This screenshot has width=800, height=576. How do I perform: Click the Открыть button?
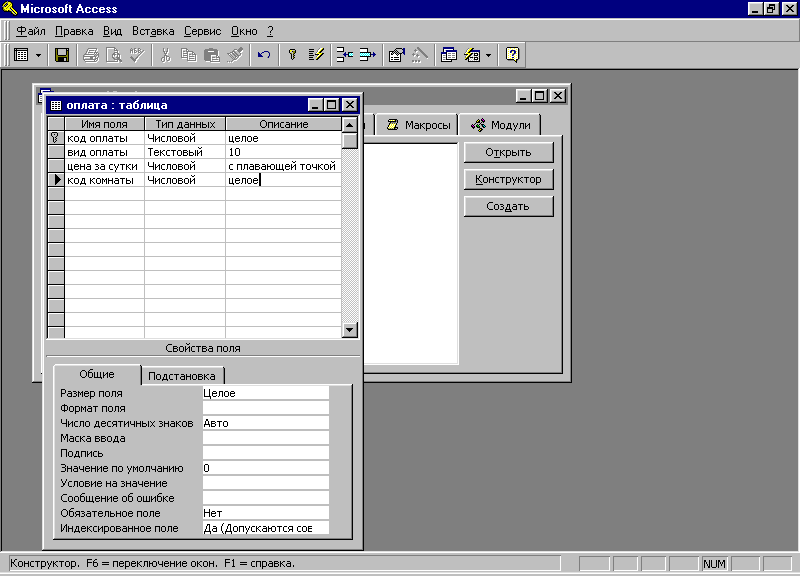(x=508, y=153)
